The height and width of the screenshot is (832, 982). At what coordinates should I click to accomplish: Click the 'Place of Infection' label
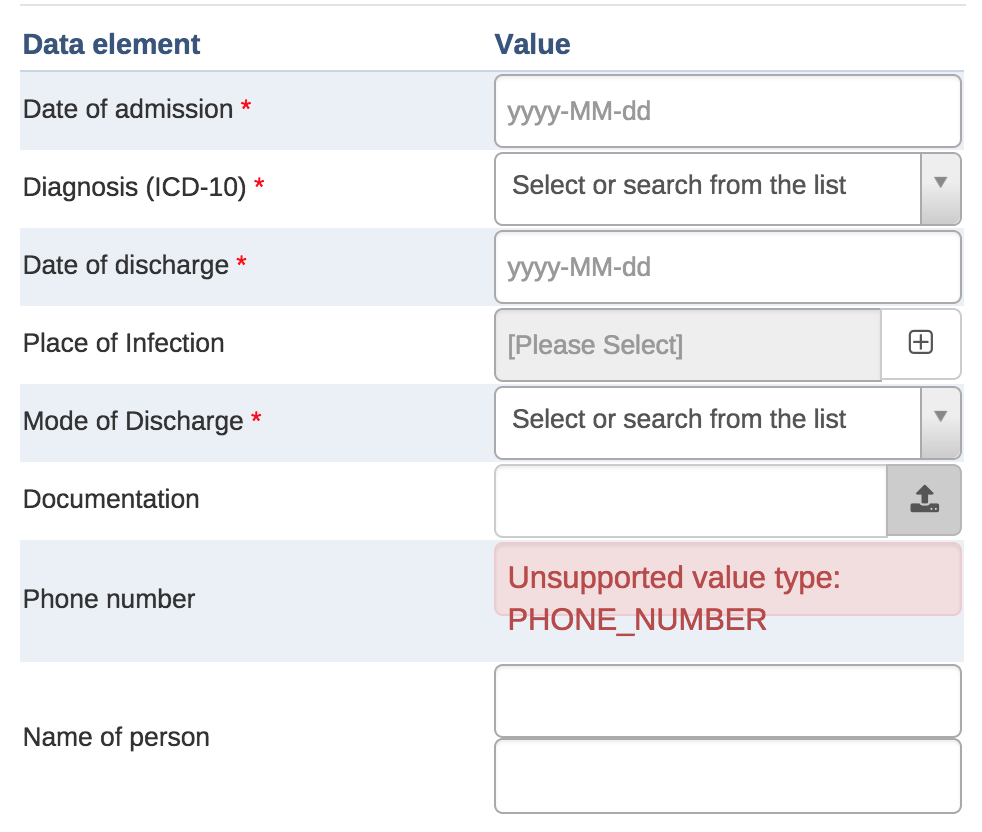tap(123, 343)
